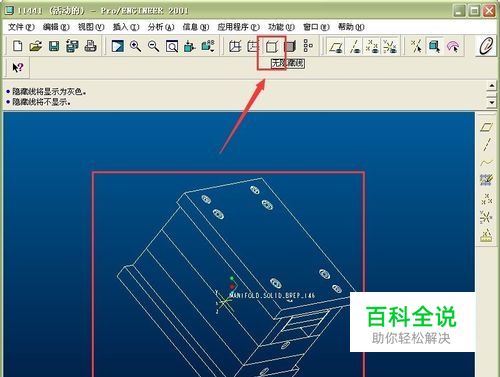
Task: Open the orient model view icon
Action: click(190, 46)
